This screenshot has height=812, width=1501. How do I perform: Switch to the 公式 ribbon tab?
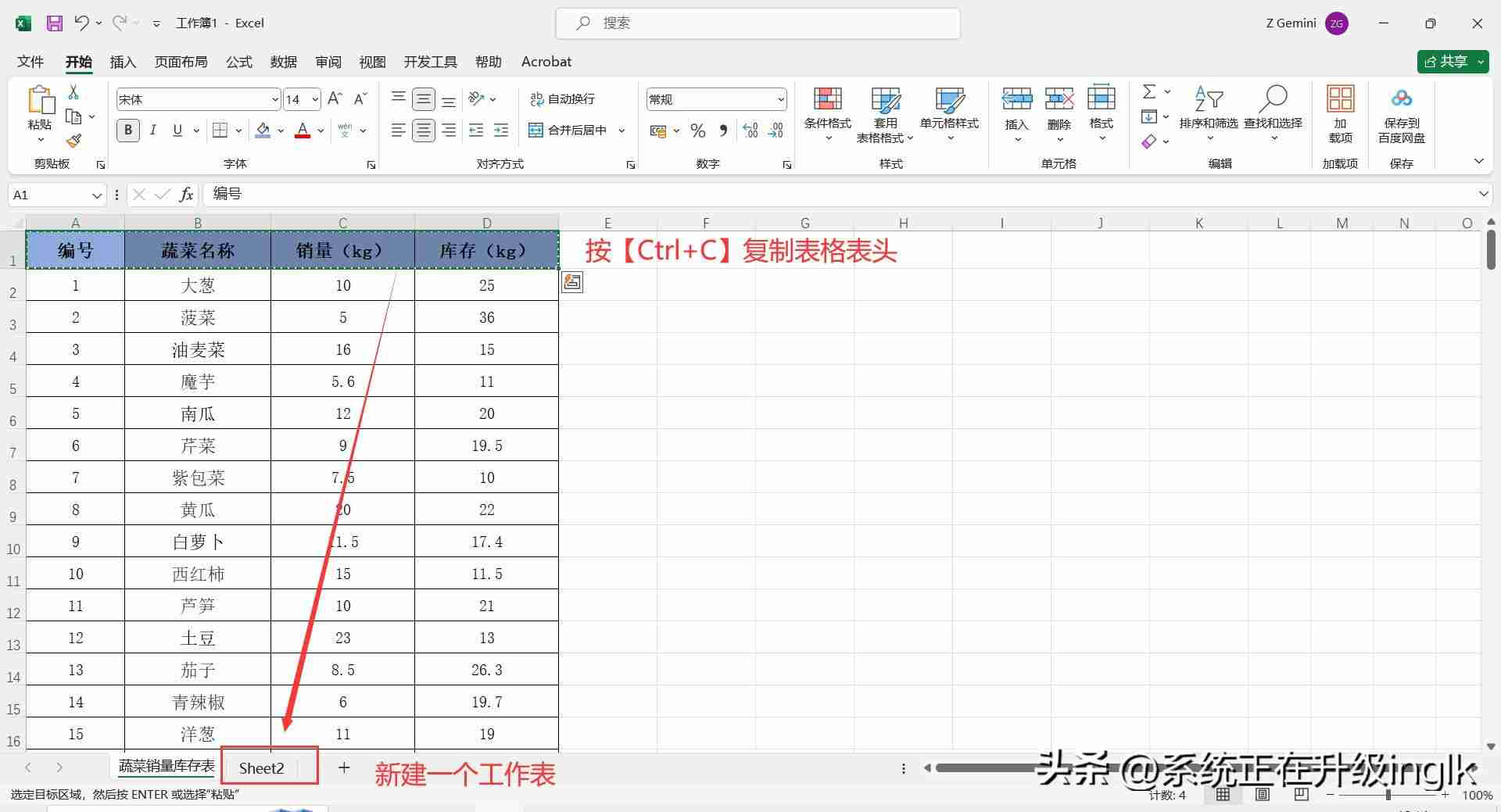click(x=238, y=62)
